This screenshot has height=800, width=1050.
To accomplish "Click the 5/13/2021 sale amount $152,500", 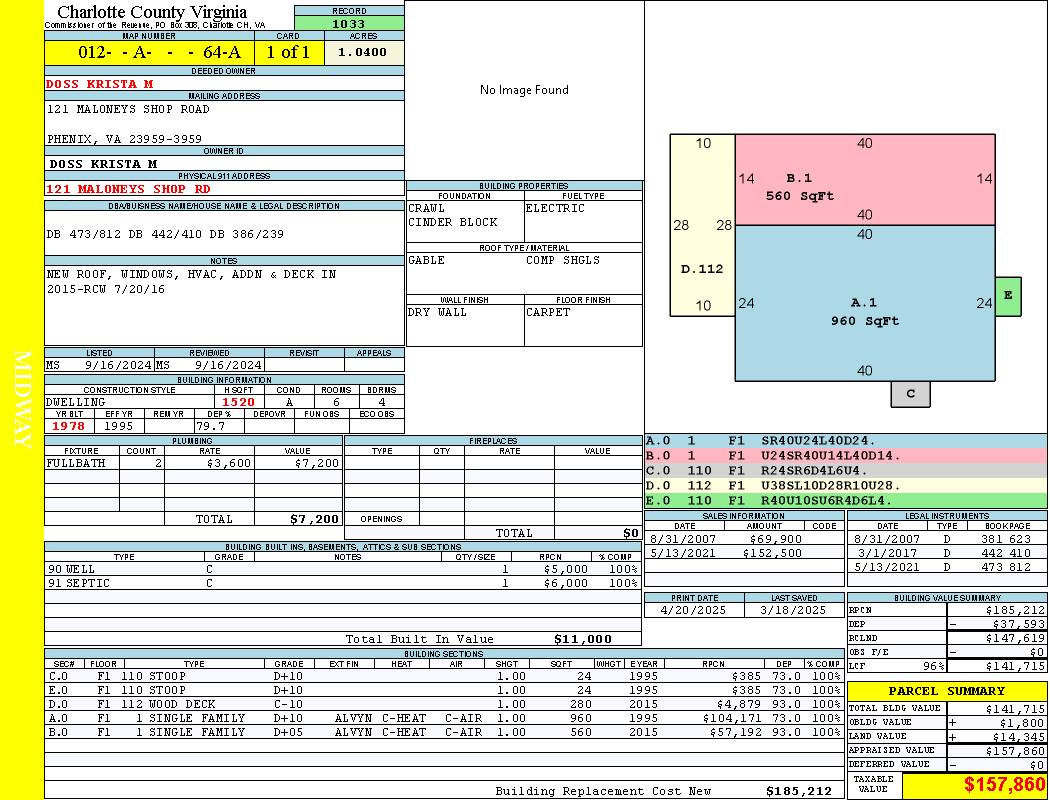I will click(772, 554).
